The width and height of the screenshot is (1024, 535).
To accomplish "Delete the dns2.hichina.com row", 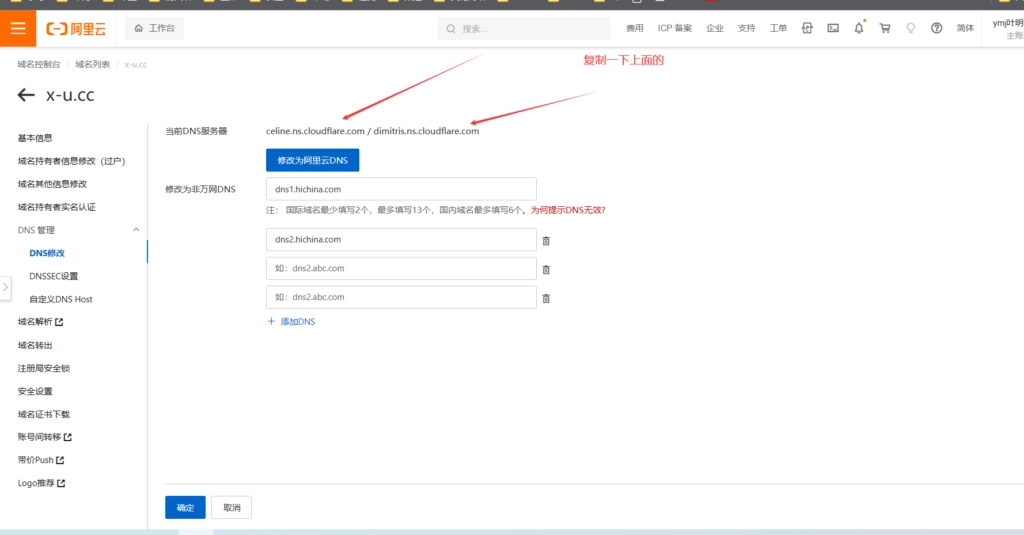I will (x=546, y=240).
